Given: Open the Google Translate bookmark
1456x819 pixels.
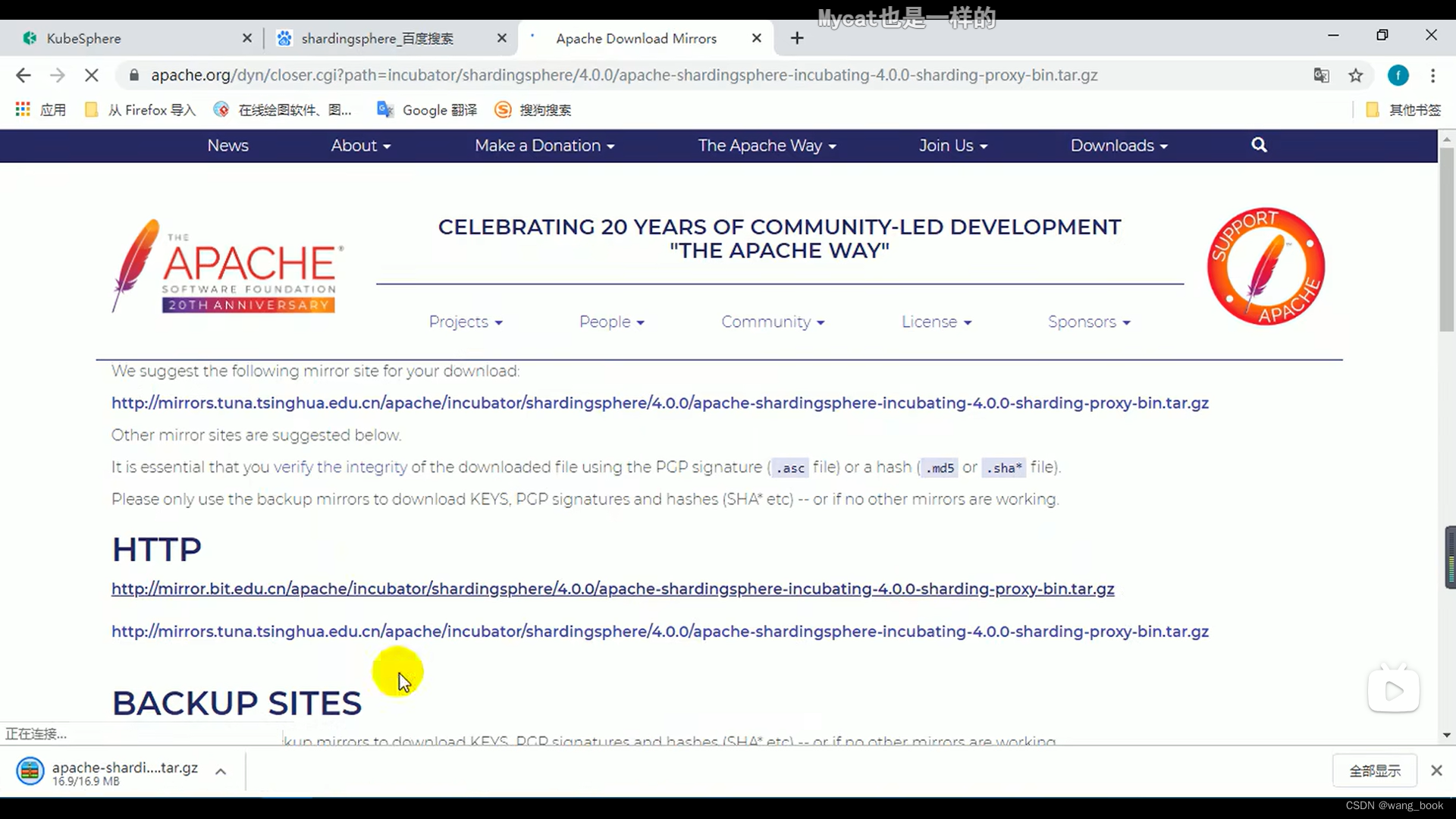Looking at the screenshot, I should [x=427, y=110].
